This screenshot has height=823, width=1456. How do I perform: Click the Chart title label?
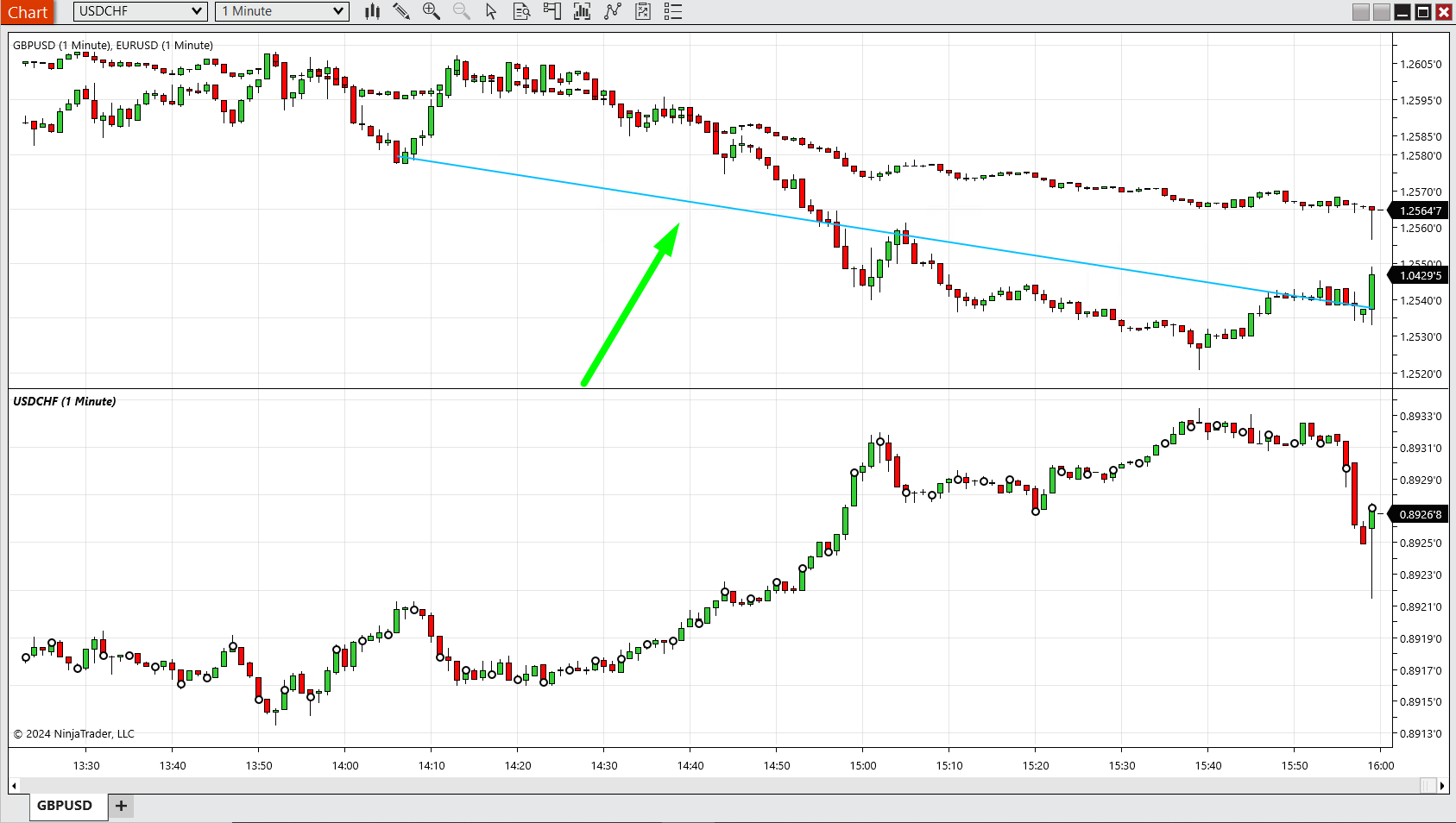[x=28, y=12]
